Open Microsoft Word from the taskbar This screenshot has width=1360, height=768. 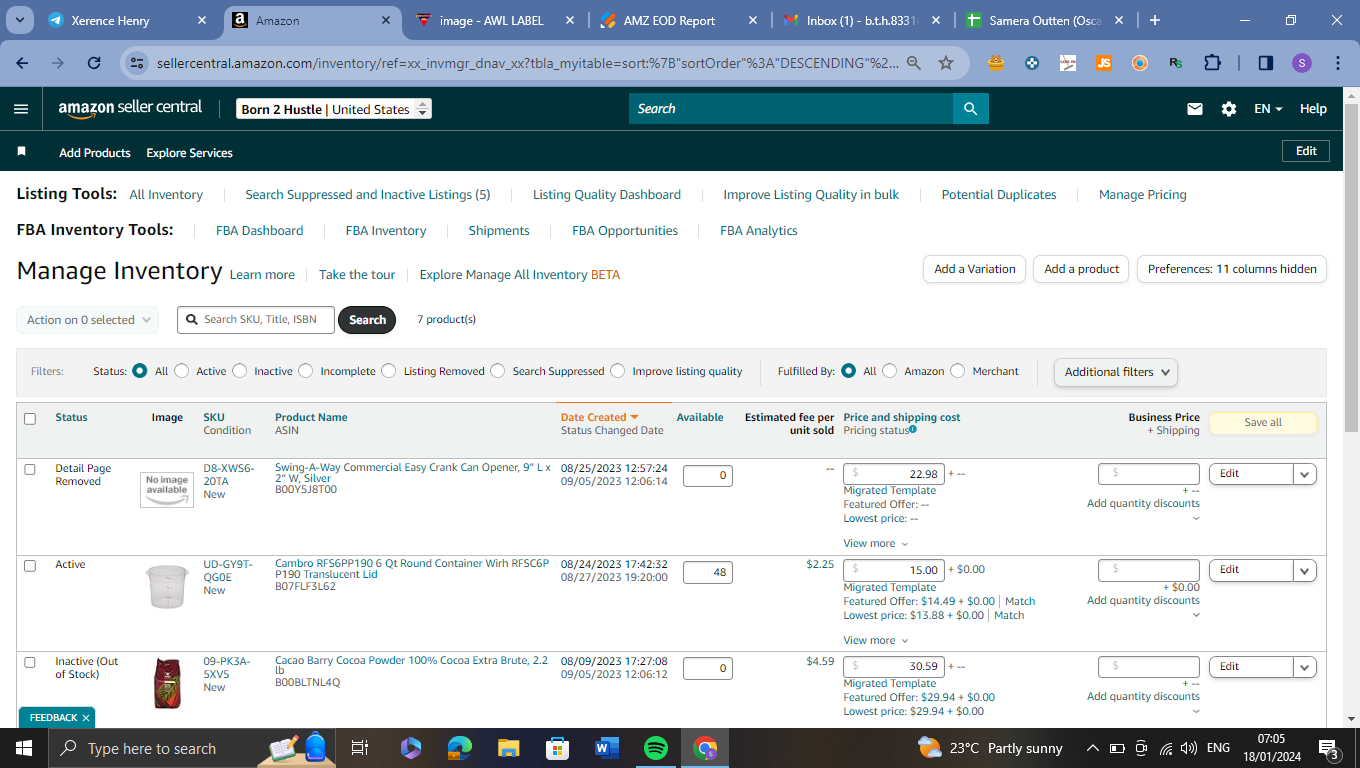(607, 748)
